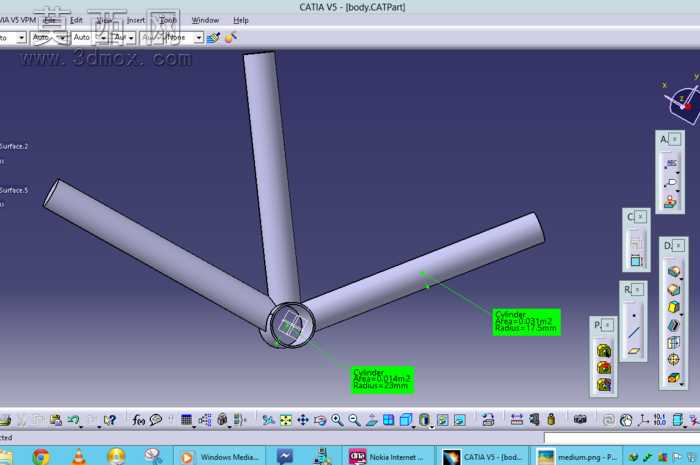
Task: Open the Tools menu
Action: point(168,20)
